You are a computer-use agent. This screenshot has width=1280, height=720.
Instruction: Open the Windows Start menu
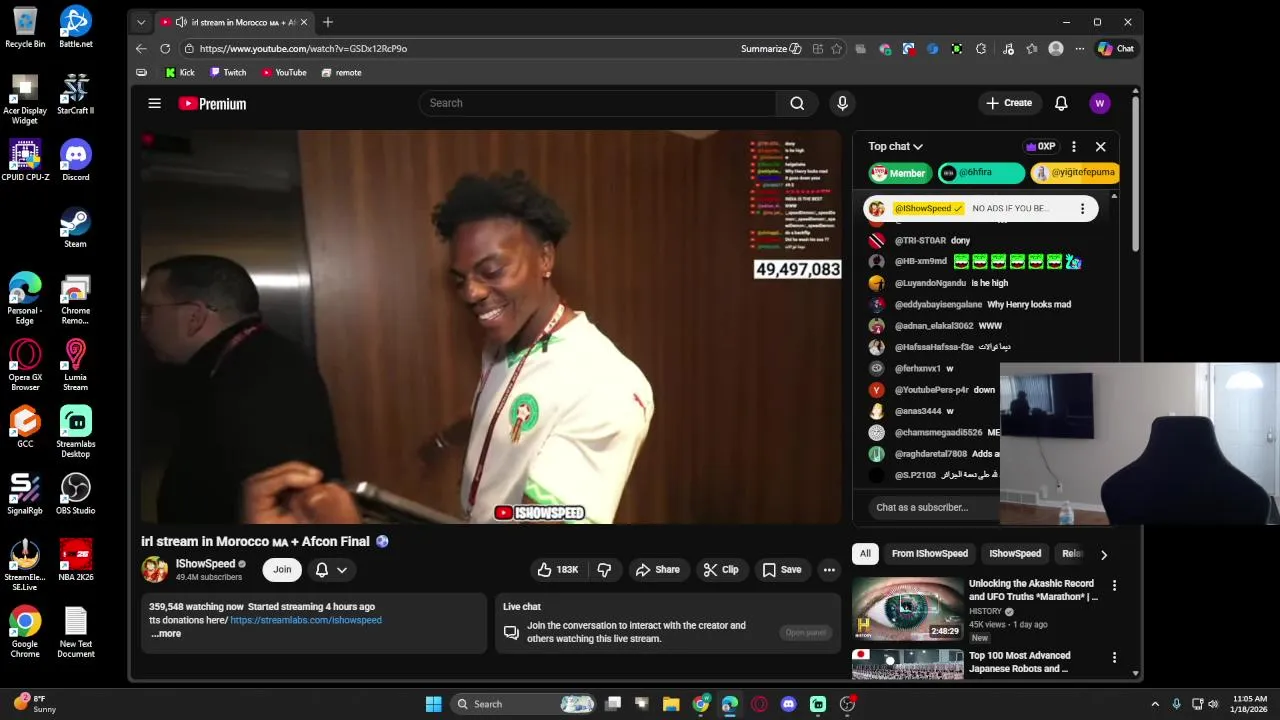coord(433,704)
